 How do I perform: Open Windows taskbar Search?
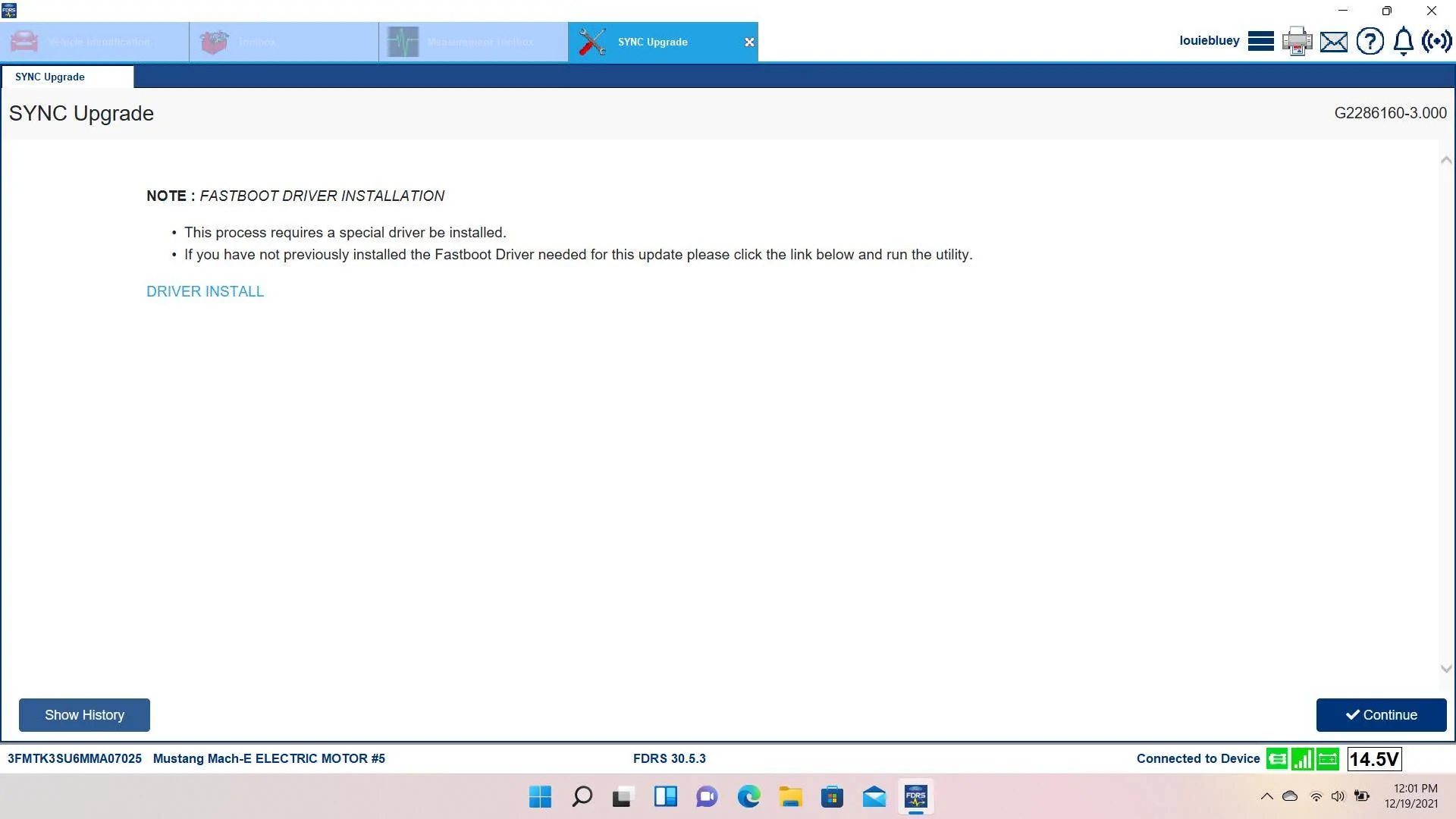pyautogui.click(x=582, y=797)
